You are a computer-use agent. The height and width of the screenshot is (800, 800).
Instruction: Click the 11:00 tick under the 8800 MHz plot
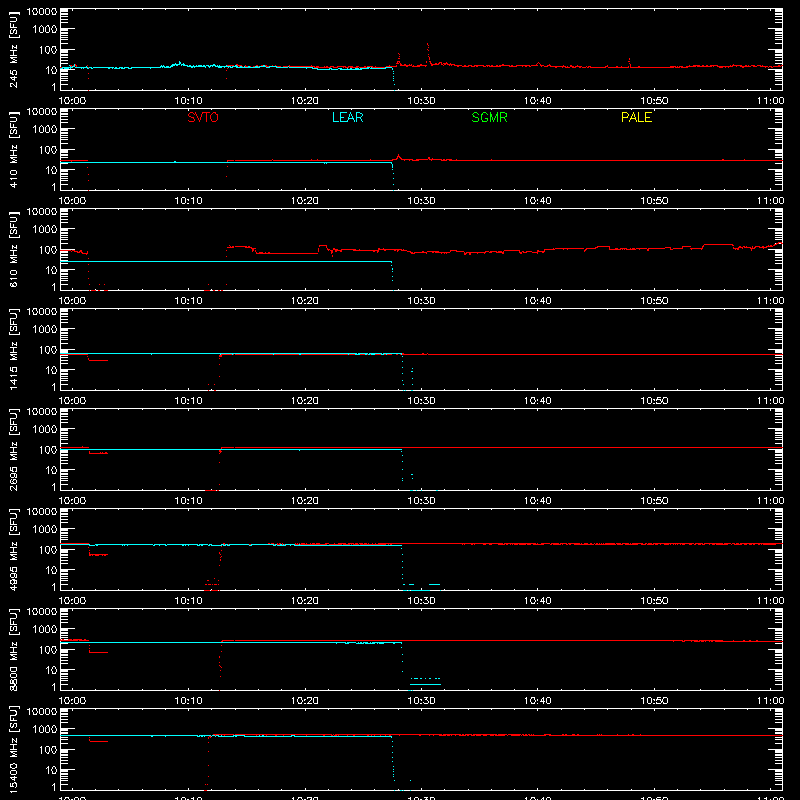[770, 701]
